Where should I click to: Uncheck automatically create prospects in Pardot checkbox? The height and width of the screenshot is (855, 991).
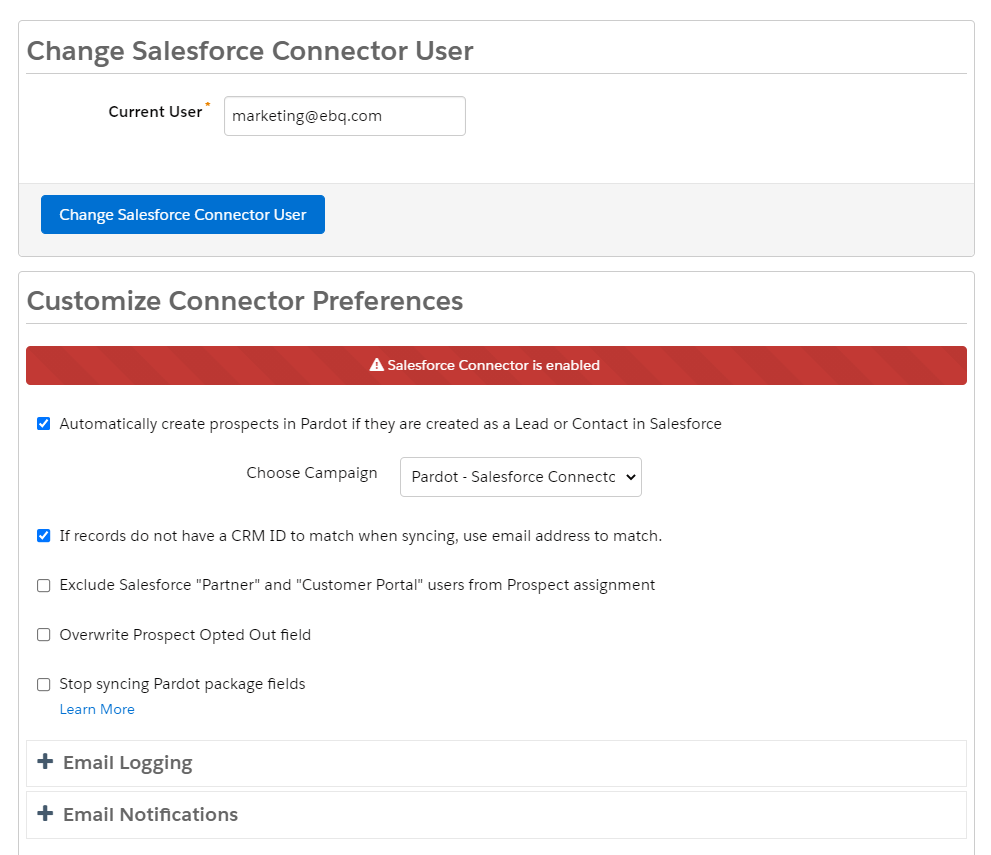click(x=44, y=423)
